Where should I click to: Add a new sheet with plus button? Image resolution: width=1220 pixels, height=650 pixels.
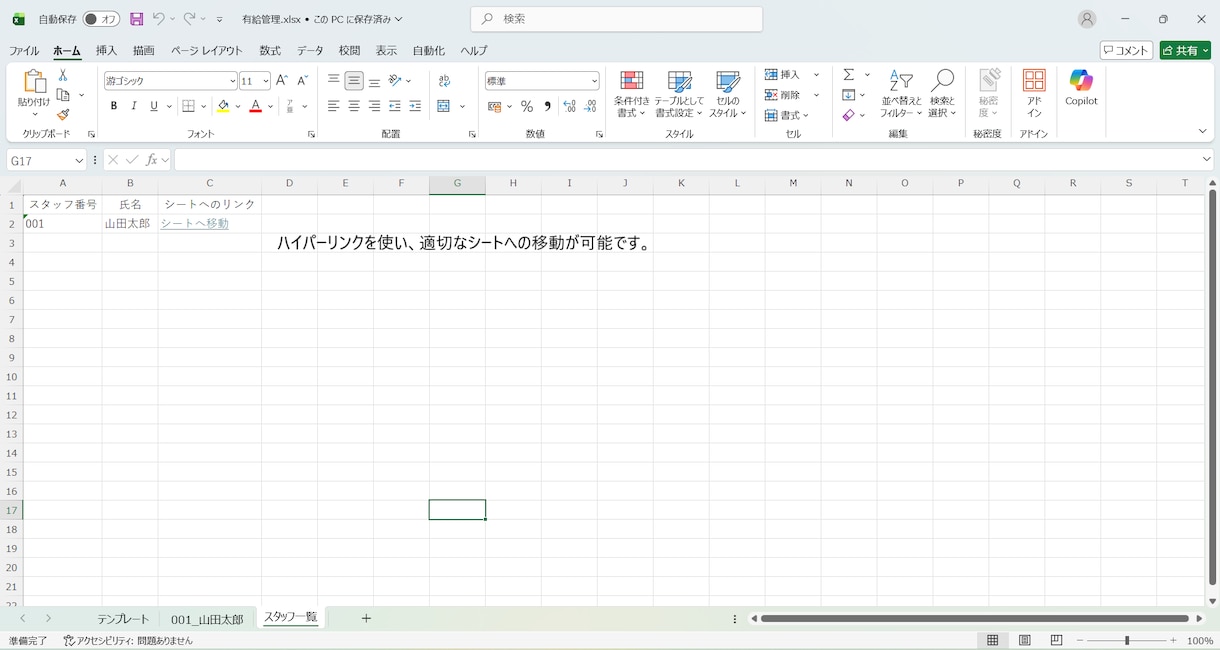tap(366, 618)
